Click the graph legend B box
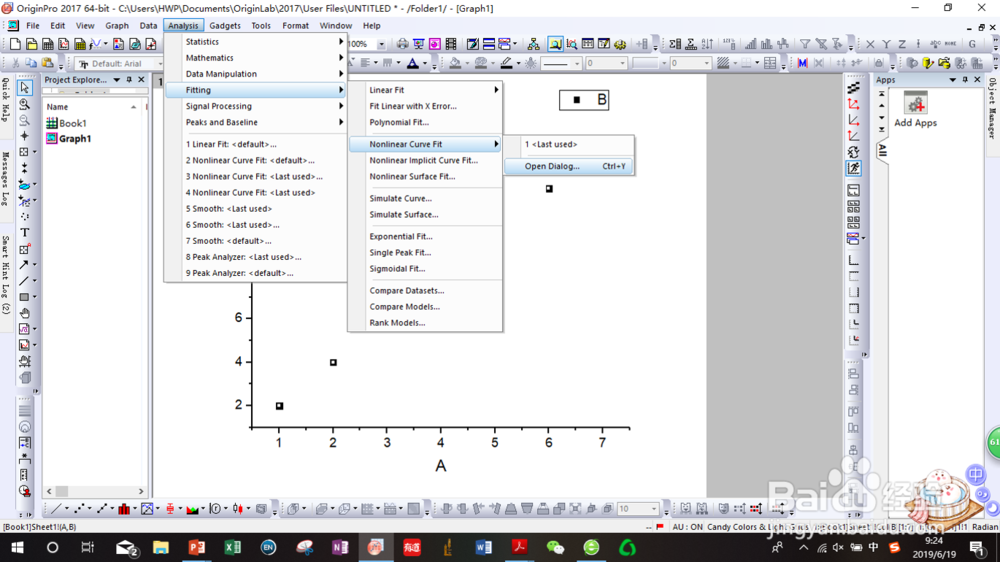1000x562 pixels. pyautogui.click(x=584, y=100)
